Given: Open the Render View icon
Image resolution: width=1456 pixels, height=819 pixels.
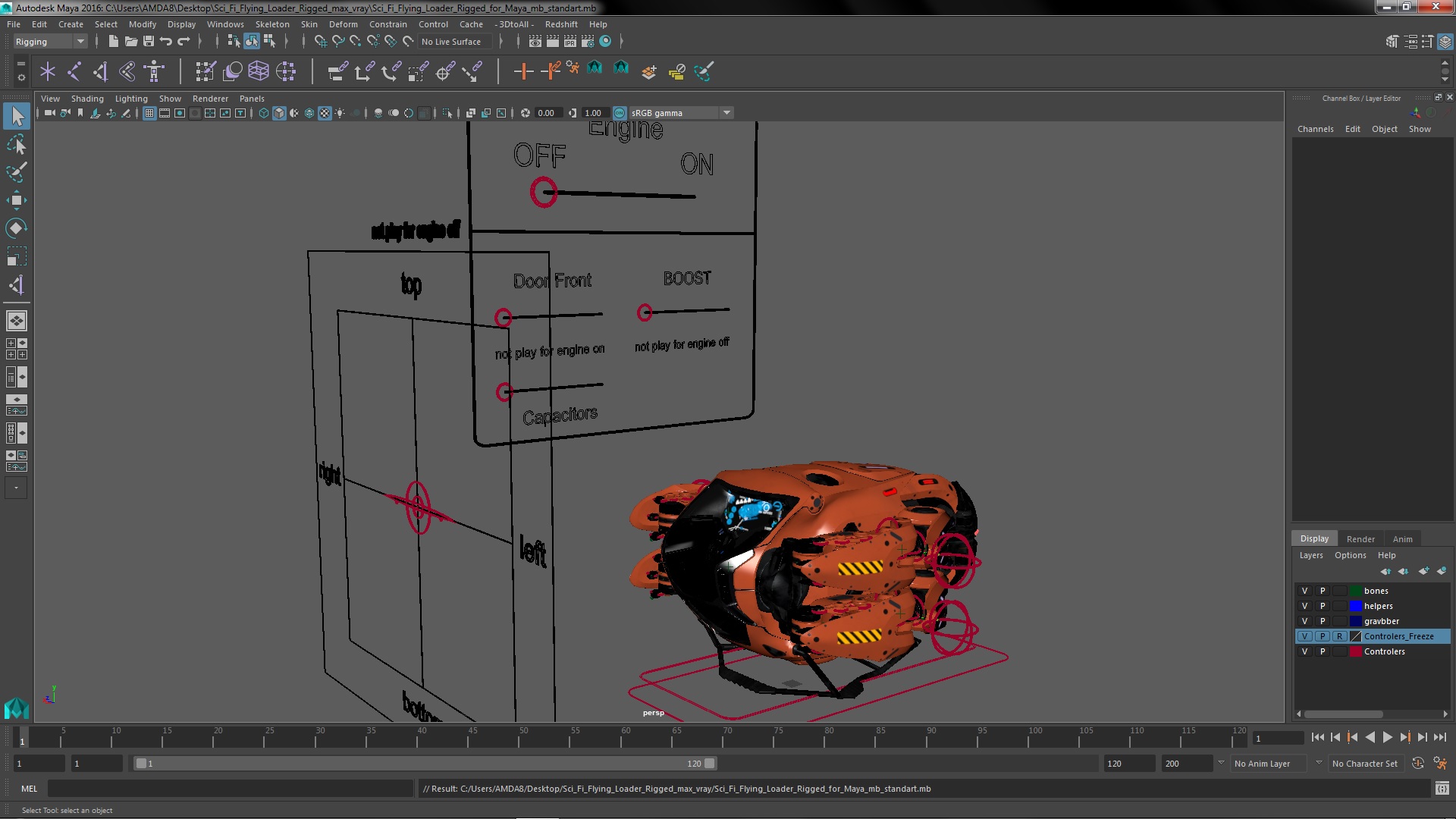Looking at the screenshot, I should click(x=535, y=42).
